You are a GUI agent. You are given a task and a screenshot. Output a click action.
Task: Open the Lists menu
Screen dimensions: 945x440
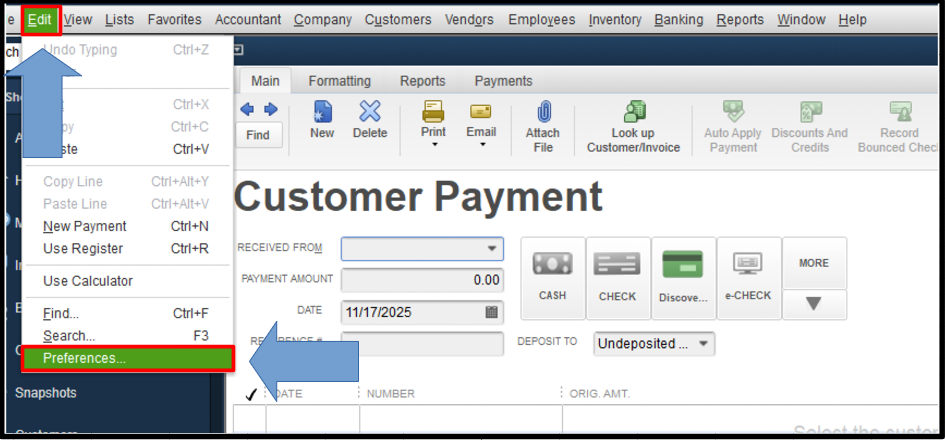coord(119,20)
